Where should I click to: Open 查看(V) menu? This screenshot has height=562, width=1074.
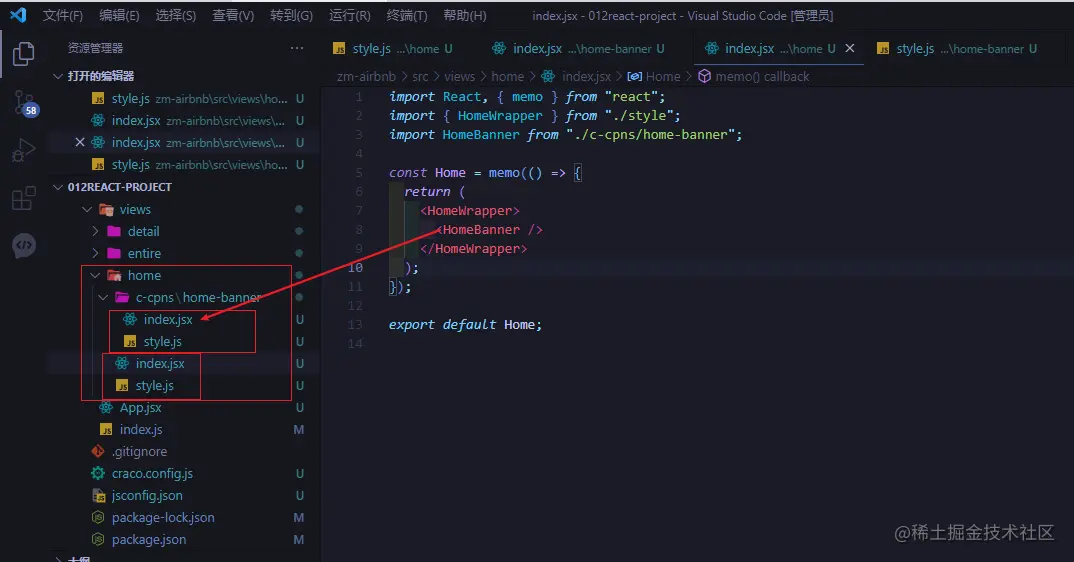(233, 15)
